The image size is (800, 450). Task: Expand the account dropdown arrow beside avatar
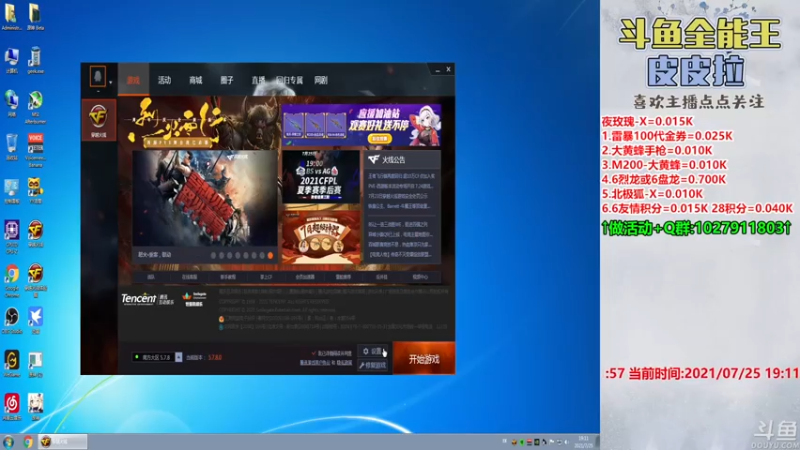pyautogui.click(x=110, y=82)
